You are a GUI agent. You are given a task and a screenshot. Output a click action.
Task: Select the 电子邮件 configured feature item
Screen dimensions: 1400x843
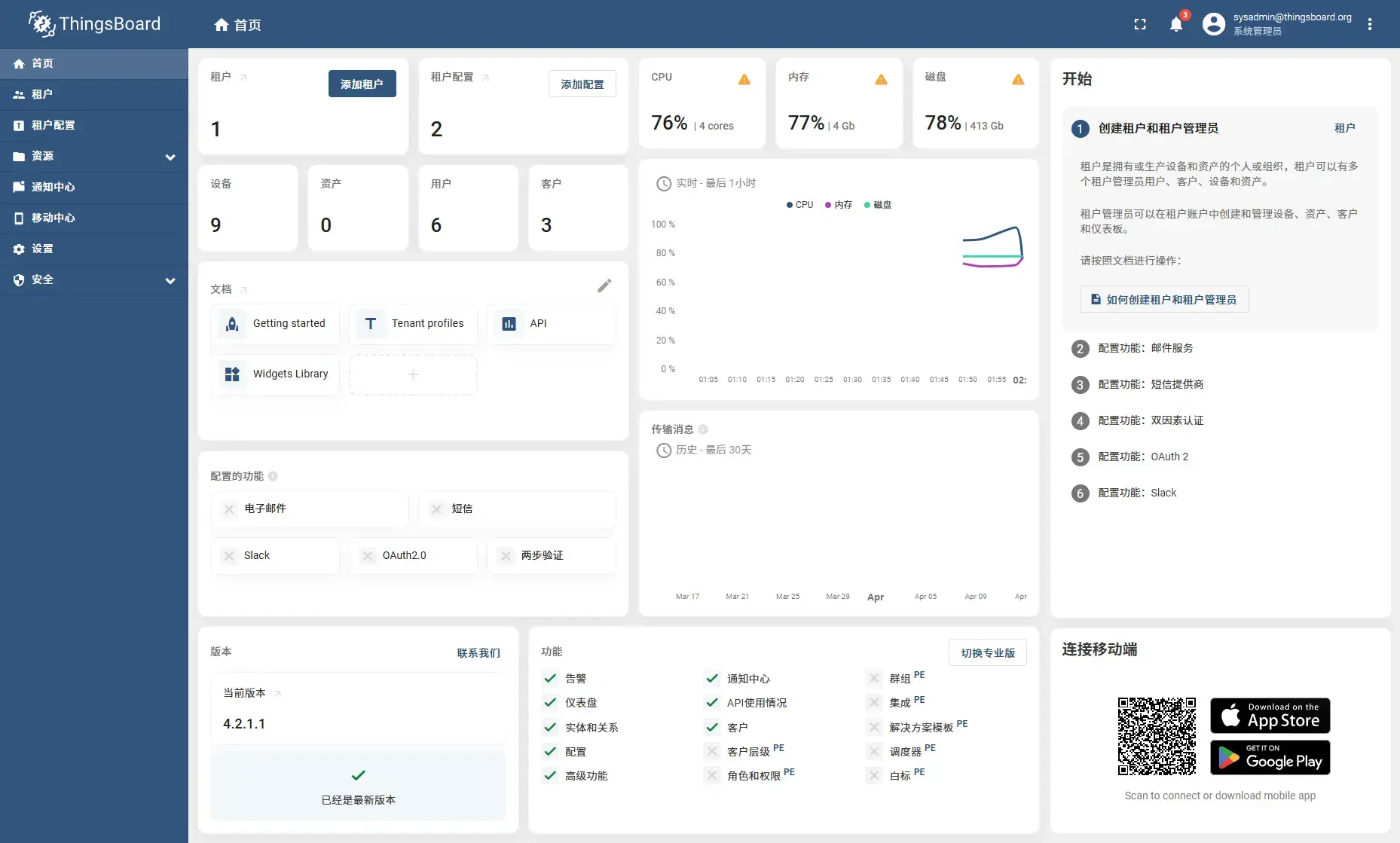coord(310,509)
